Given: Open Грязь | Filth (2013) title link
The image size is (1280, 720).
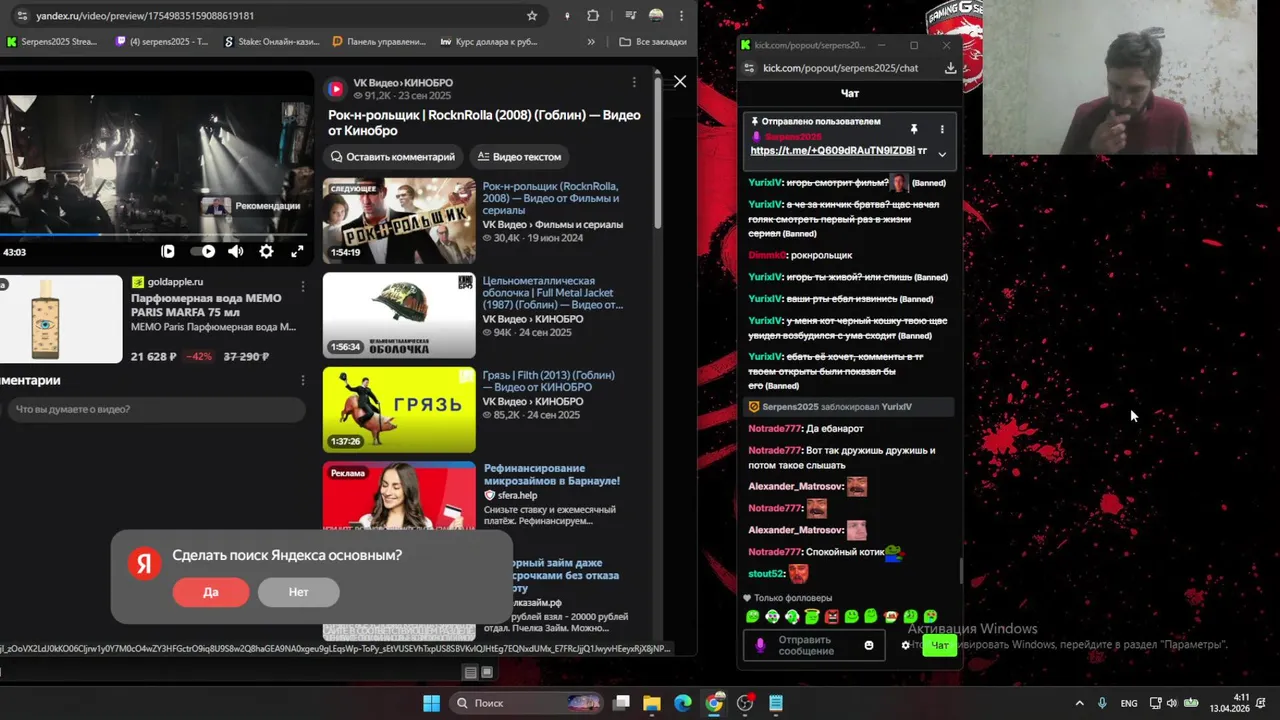Looking at the screenshot, I should 549,381.
